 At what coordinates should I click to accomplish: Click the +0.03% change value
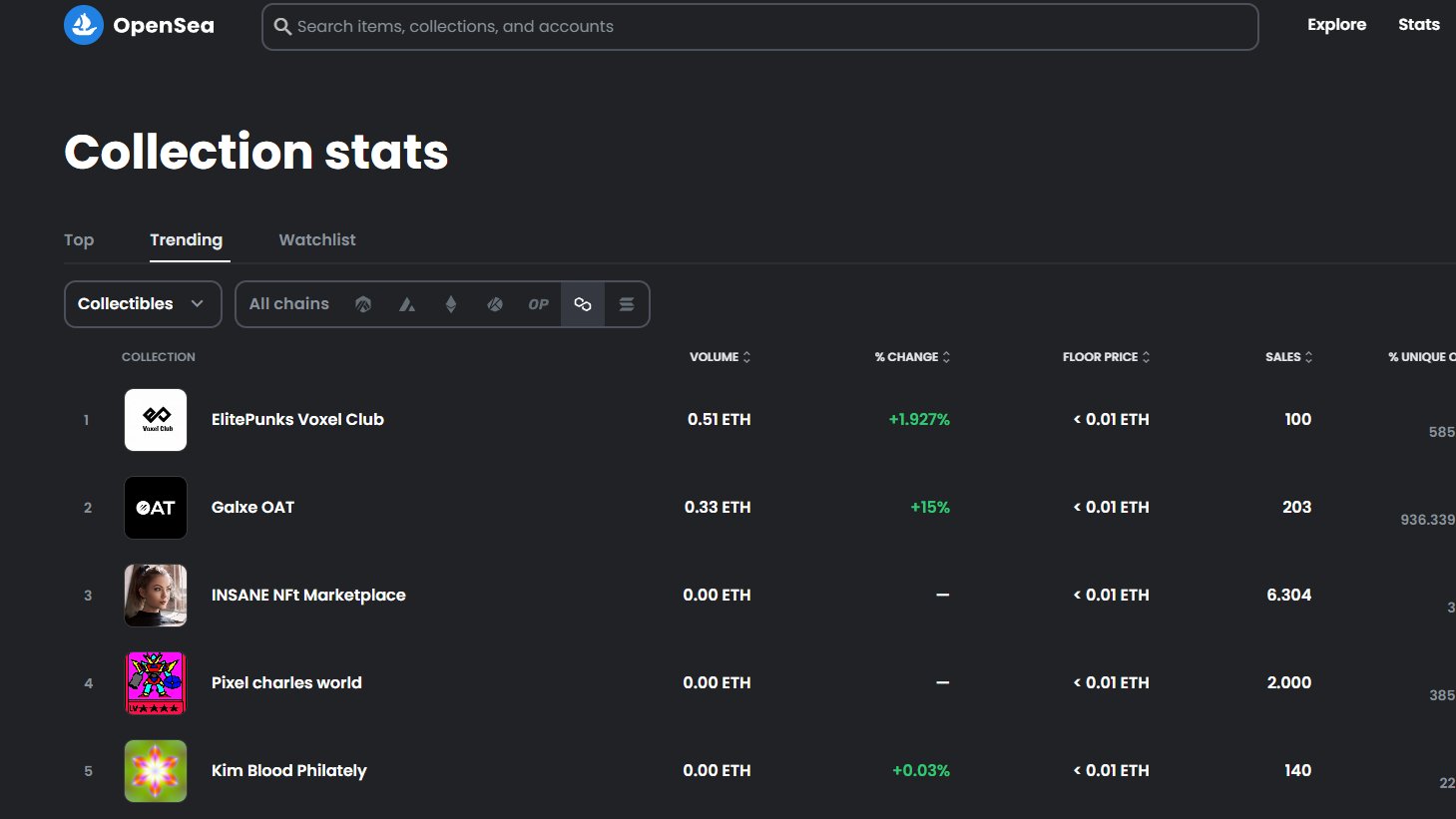coord(921,771)
